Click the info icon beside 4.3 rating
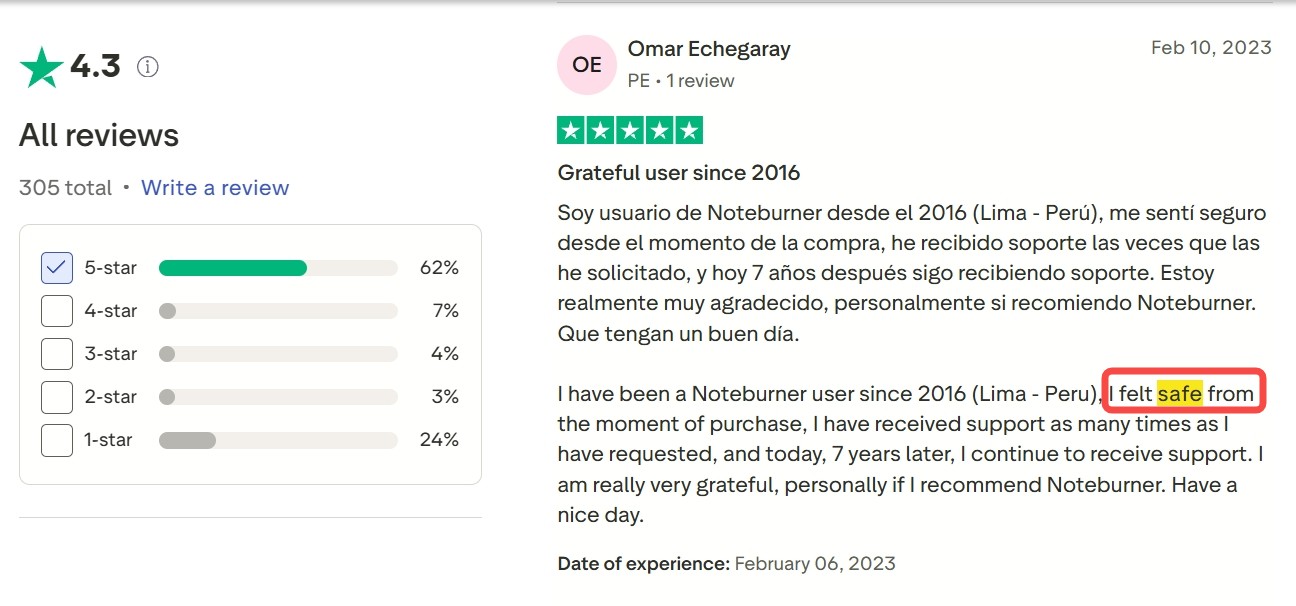Image resolution: width=1296 pixels, height=606 pixels. click(148, 68)
